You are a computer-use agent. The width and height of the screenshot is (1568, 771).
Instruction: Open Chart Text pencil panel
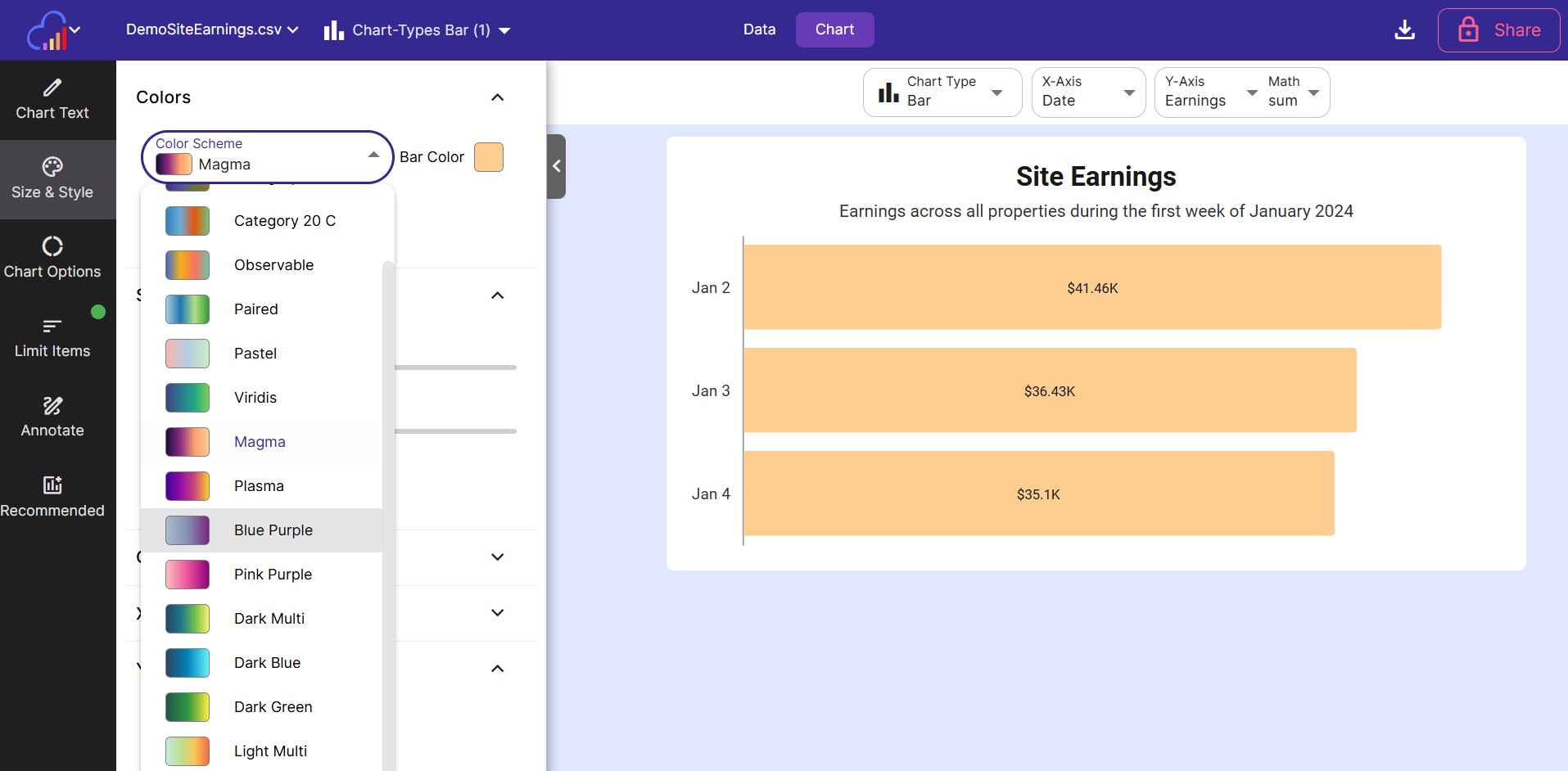tap(52, 100)
